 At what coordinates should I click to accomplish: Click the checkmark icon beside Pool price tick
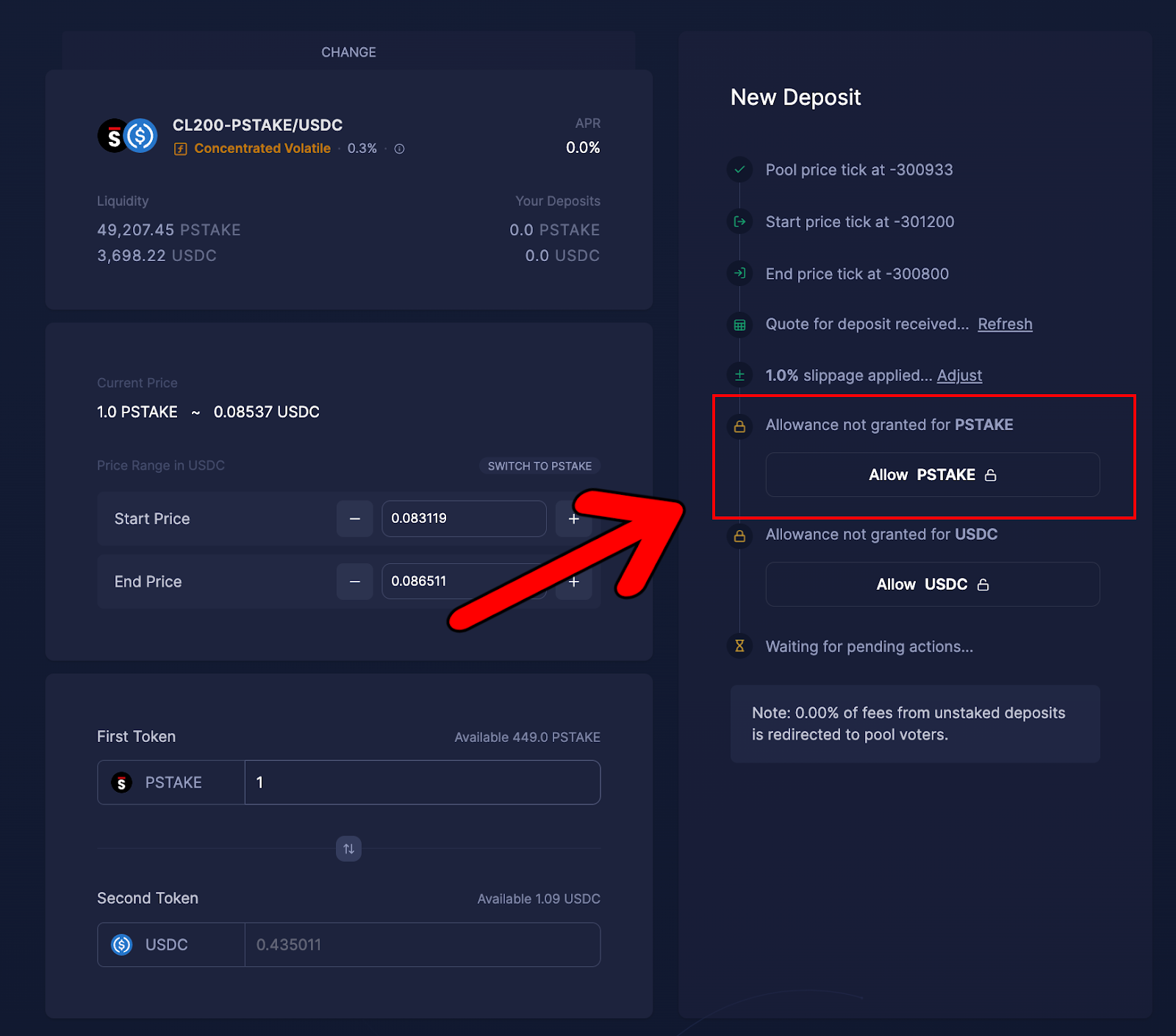pos(739,170)
